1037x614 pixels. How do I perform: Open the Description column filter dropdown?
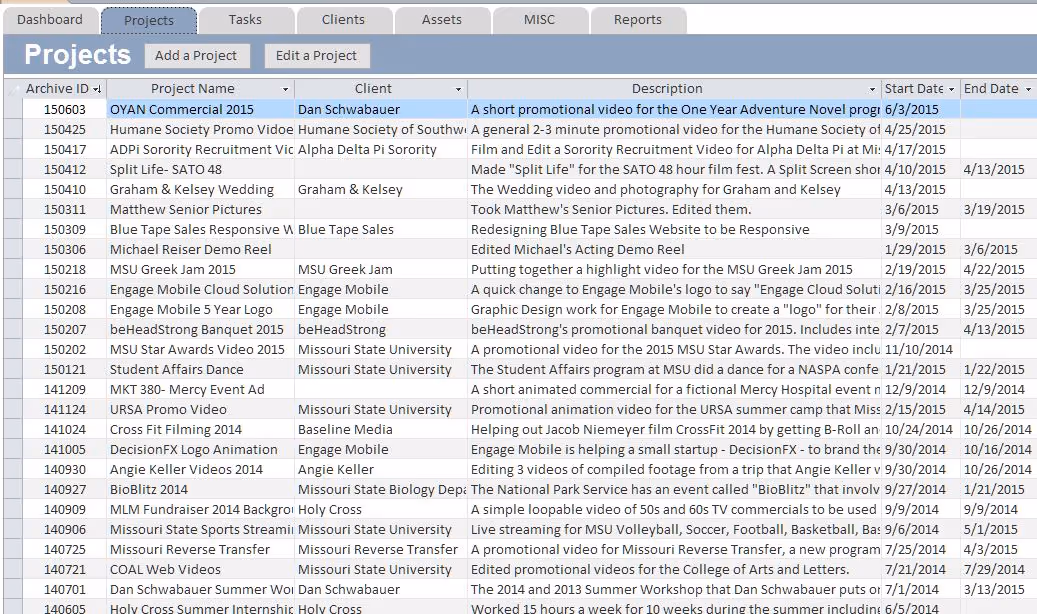[872, 89]
